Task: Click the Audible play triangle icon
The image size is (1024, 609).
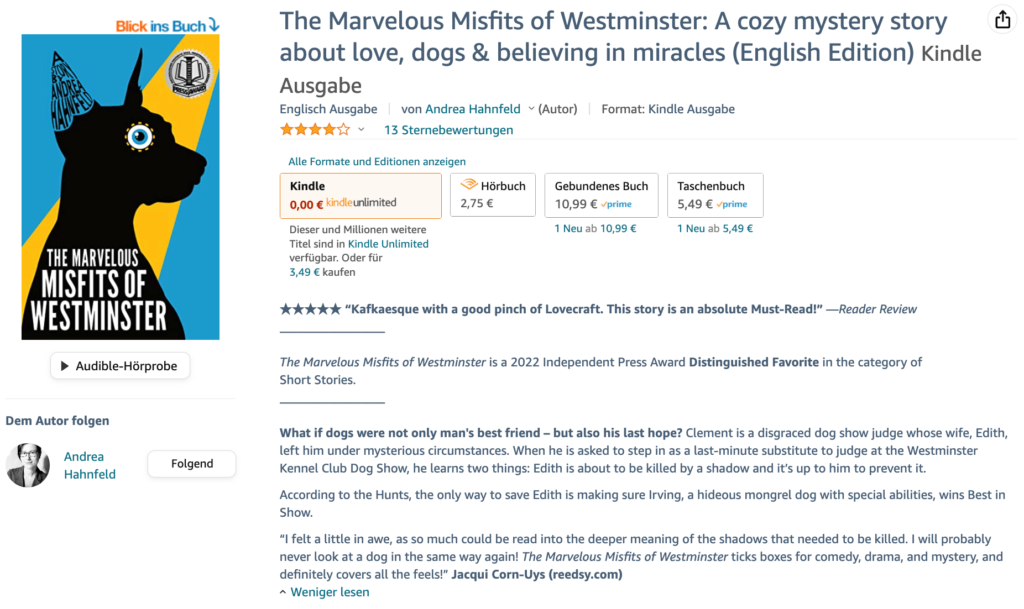Action: pyautogui.click(x=66, y=366)
